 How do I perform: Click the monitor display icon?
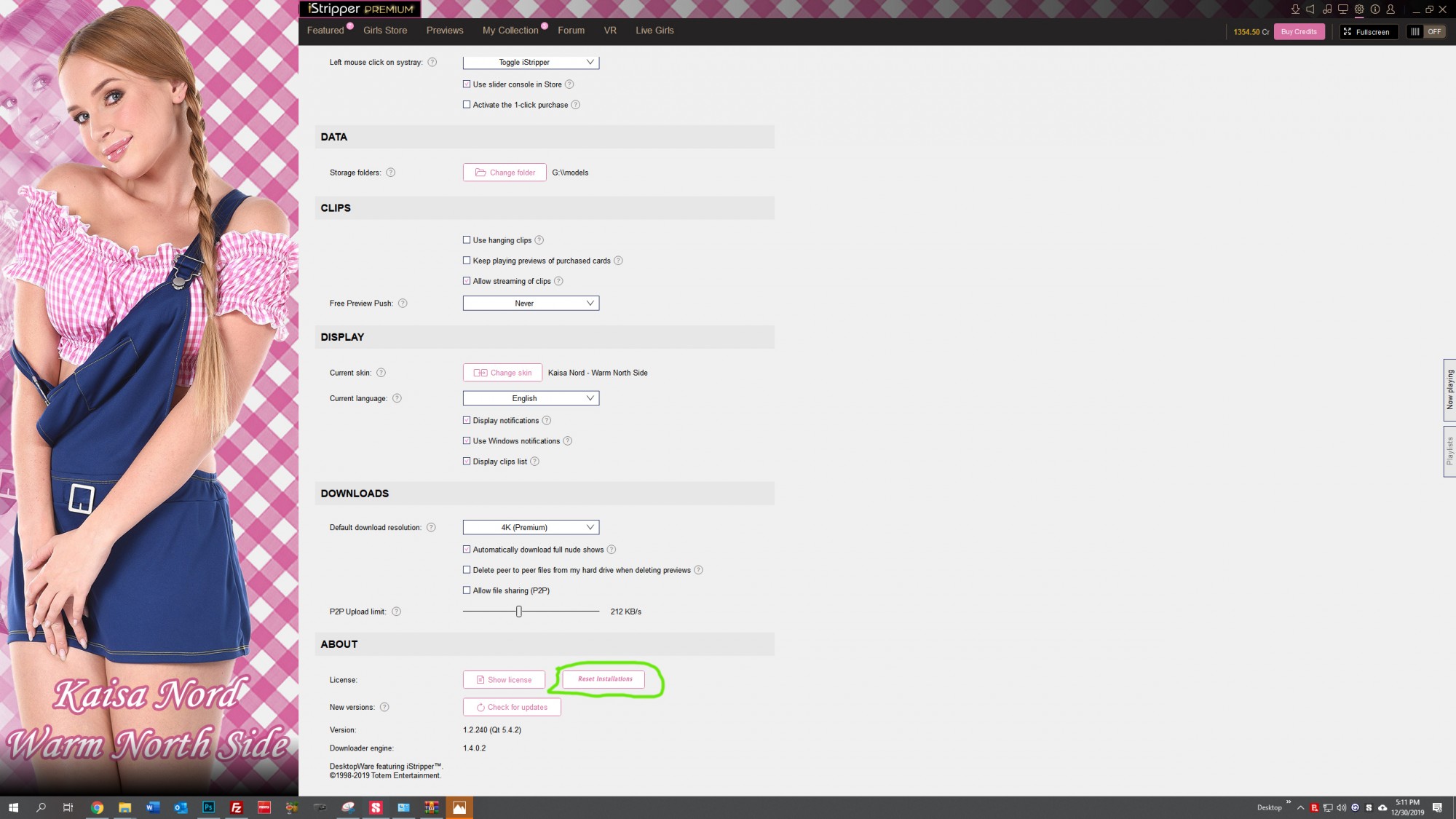click(x=1343, y=9)
